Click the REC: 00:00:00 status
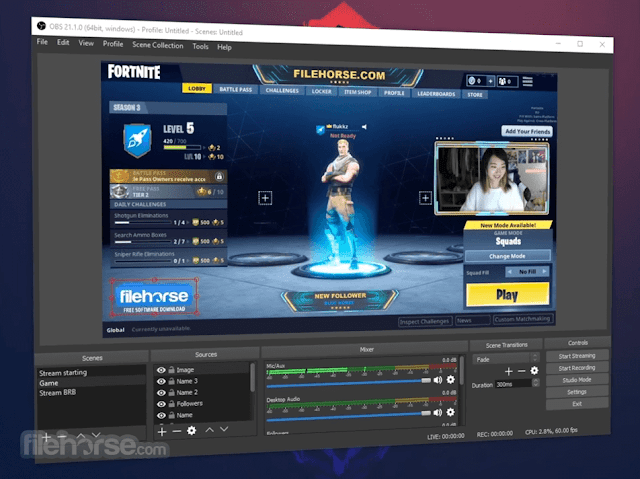640x479 pixels. click(x=495, y=434)
